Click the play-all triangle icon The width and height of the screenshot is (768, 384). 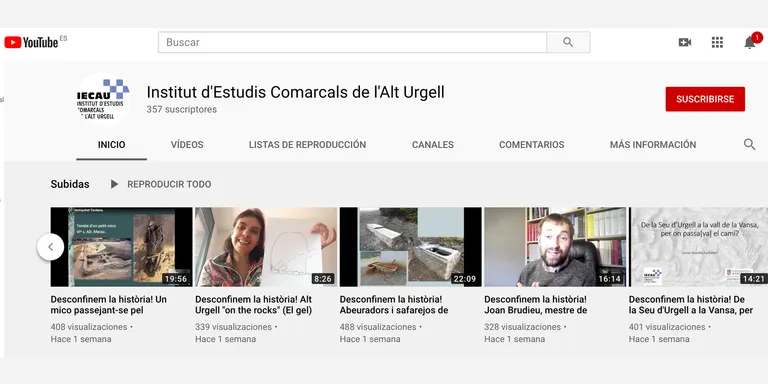pos(115,184)
